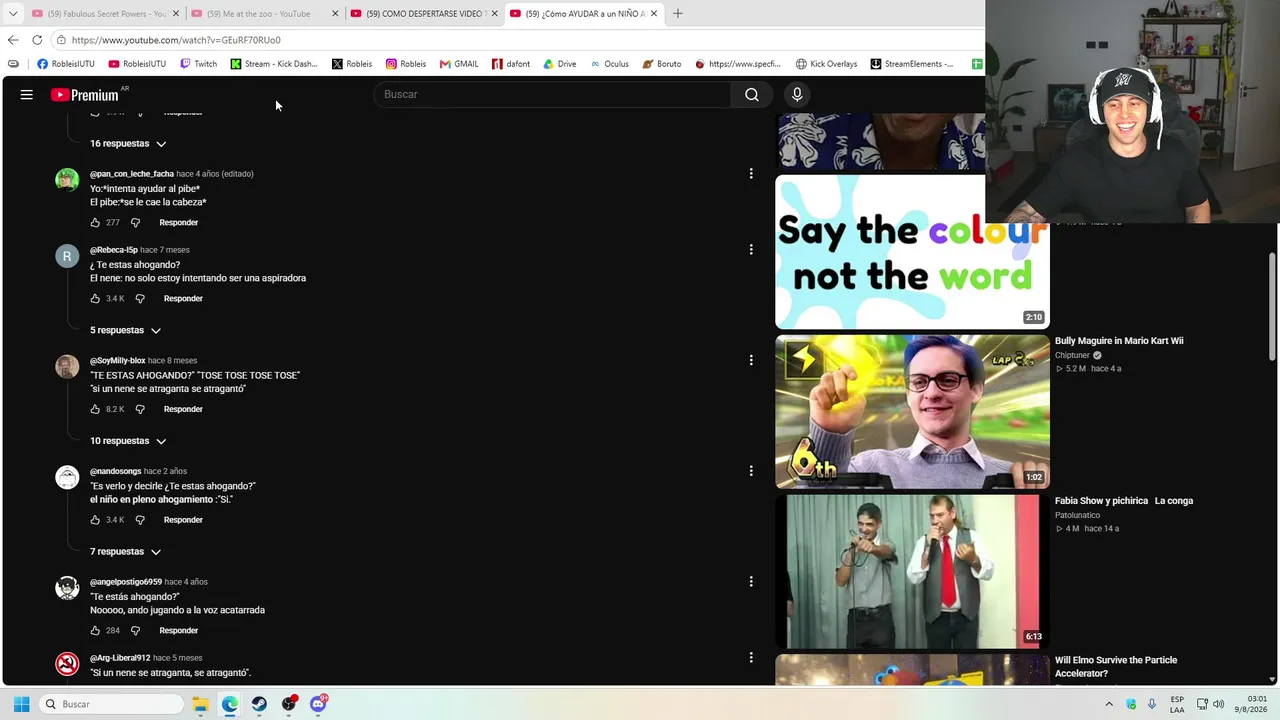This screenshot has width=1280, height=720.
Task: Open the StreamElements bookmark
Action: coord(911,64)
